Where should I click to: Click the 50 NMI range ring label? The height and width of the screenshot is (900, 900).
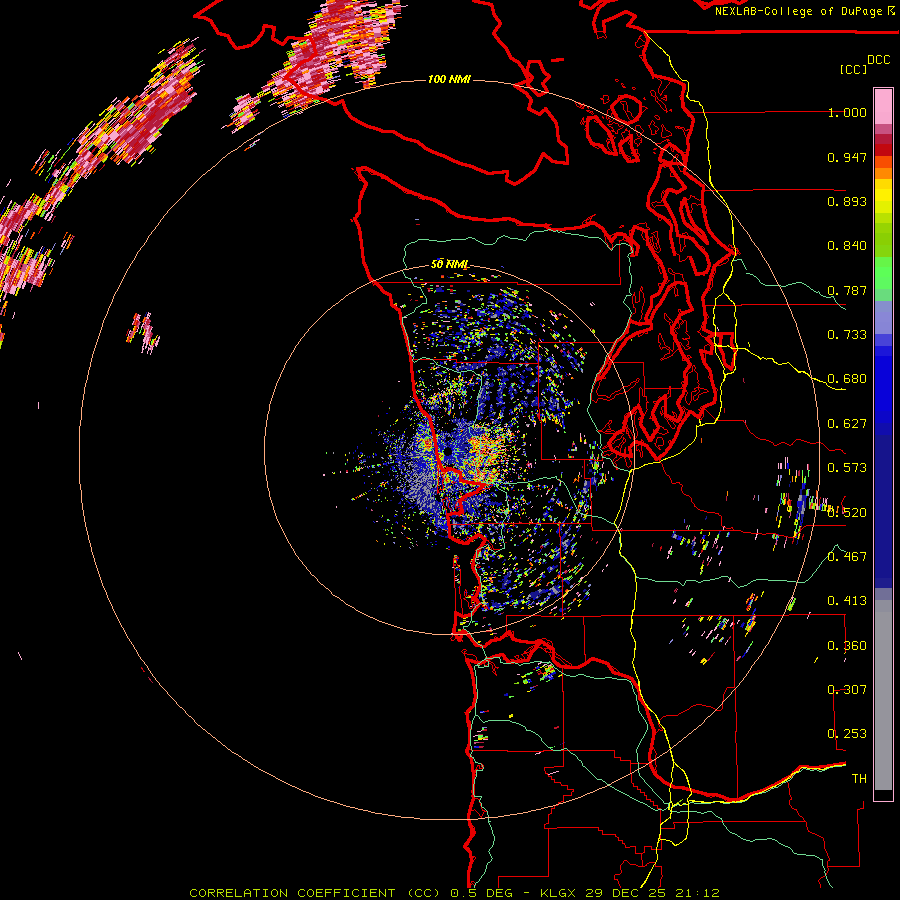(449, 265)
